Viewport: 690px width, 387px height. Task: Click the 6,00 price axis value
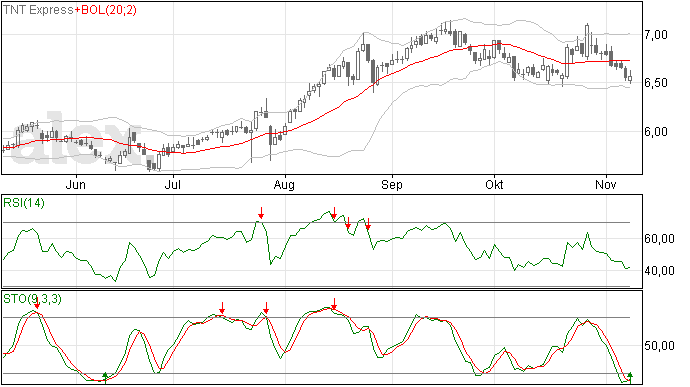point(656,132)
